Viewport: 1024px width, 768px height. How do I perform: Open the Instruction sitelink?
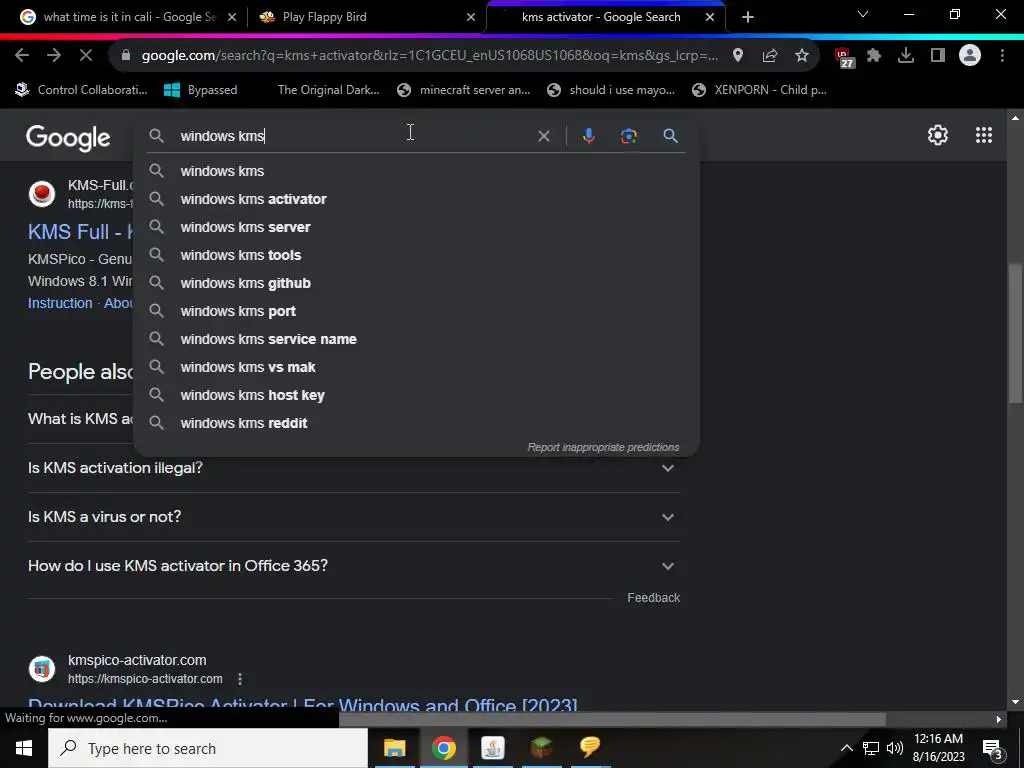tap(60, 303)
